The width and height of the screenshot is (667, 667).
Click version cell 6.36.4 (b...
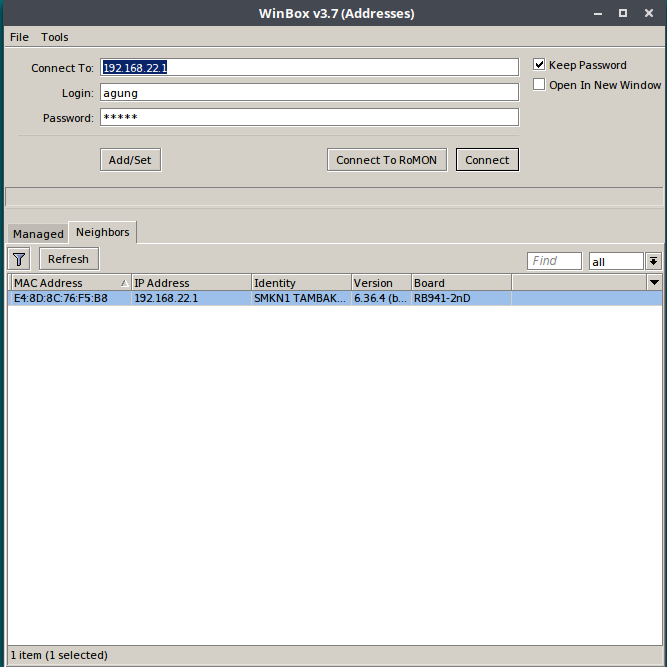pyautogui.click(x=382, y=298)
